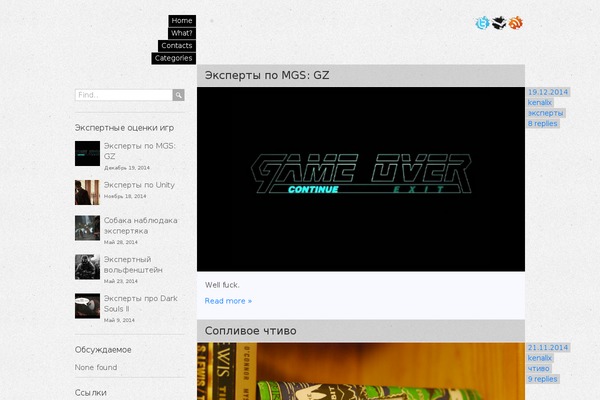Viewport: 600px width, 400px height.
Task: Open post title Сопливое чтиво
Action: (x=250, y=331)
